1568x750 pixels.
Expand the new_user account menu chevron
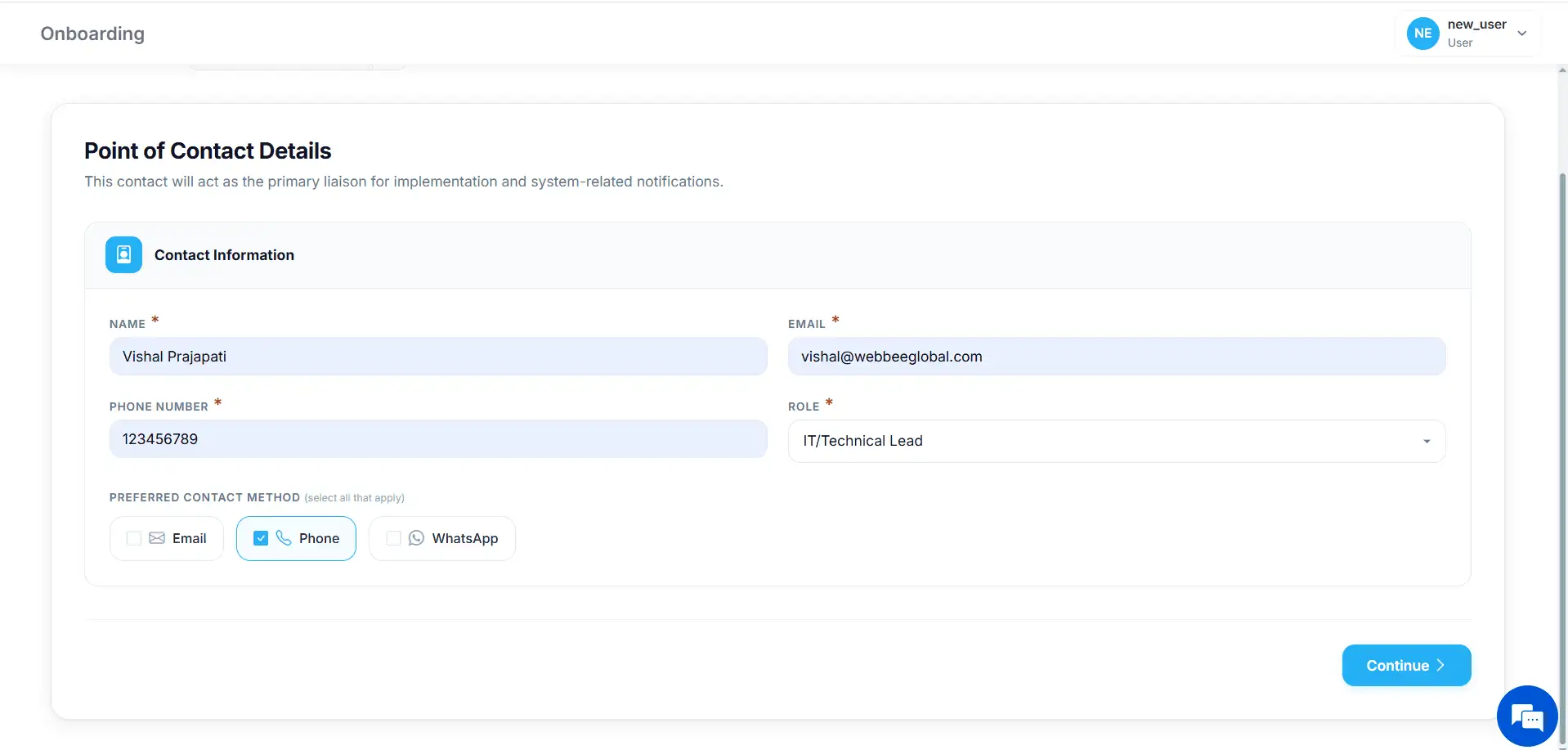pyautogui.click(x=1522, y=34)
